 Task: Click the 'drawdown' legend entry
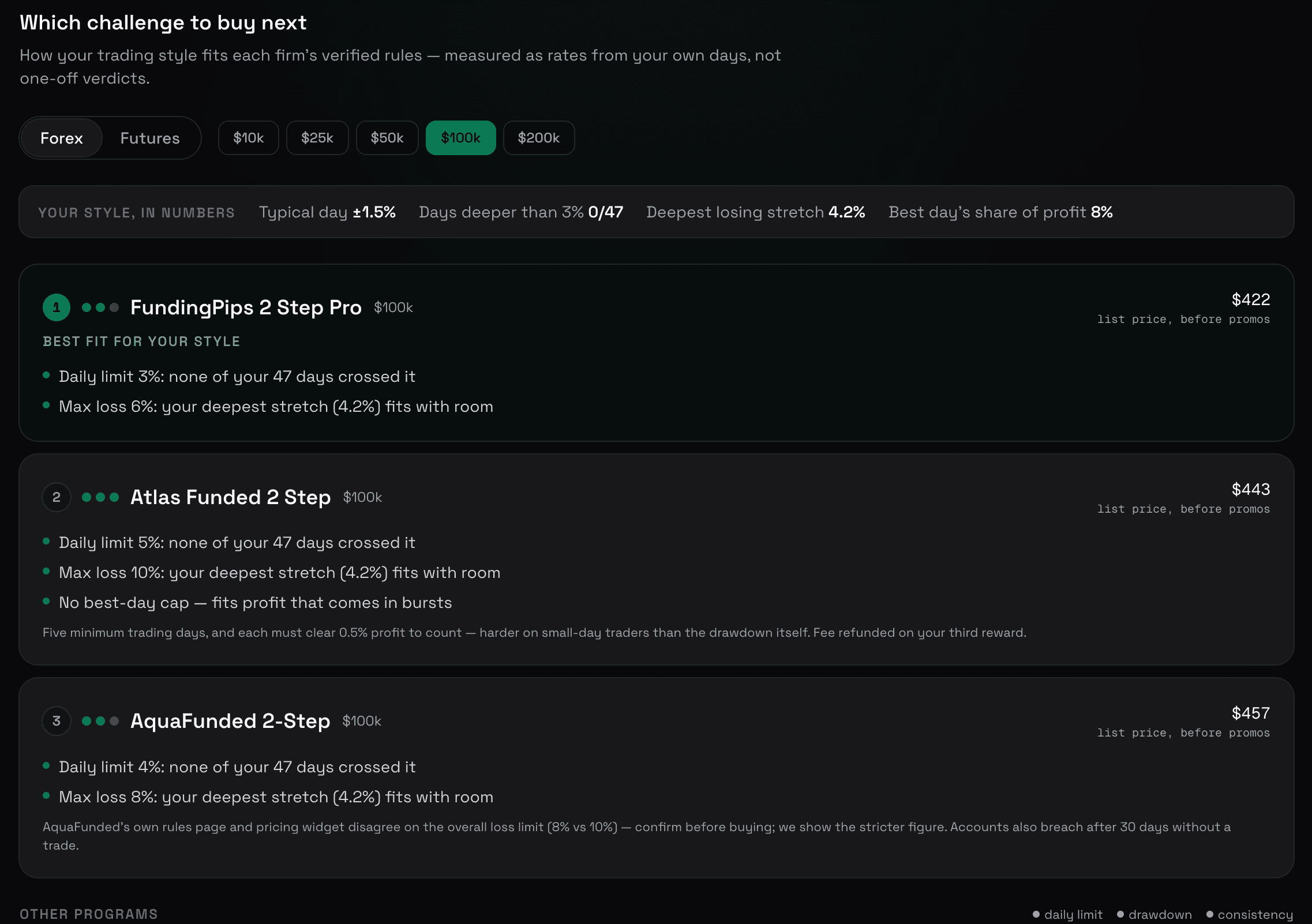point(1154,914)
